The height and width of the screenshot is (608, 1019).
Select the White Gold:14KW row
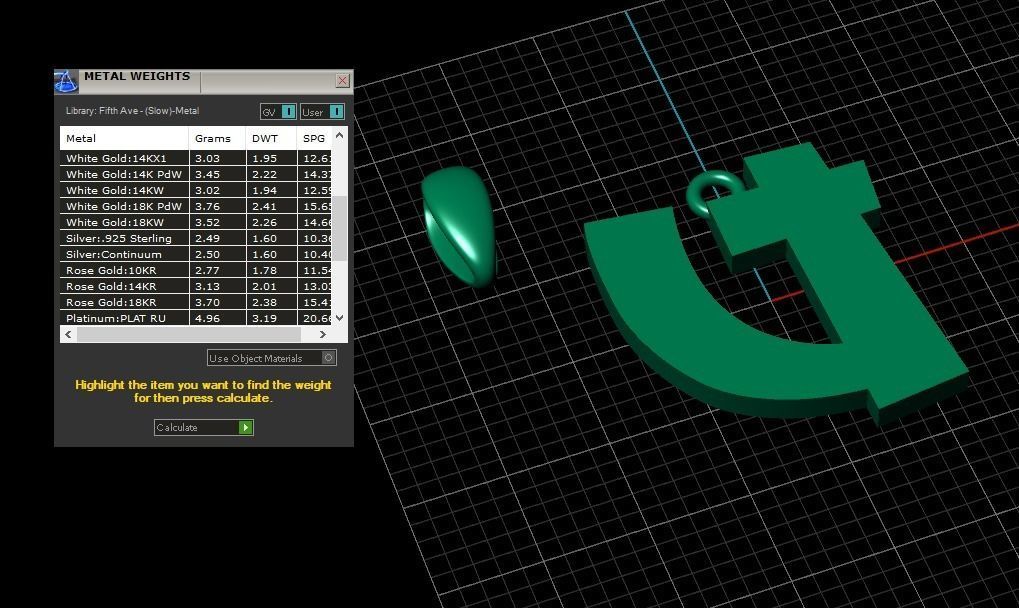pyautogui.click(x=196, y=190)
